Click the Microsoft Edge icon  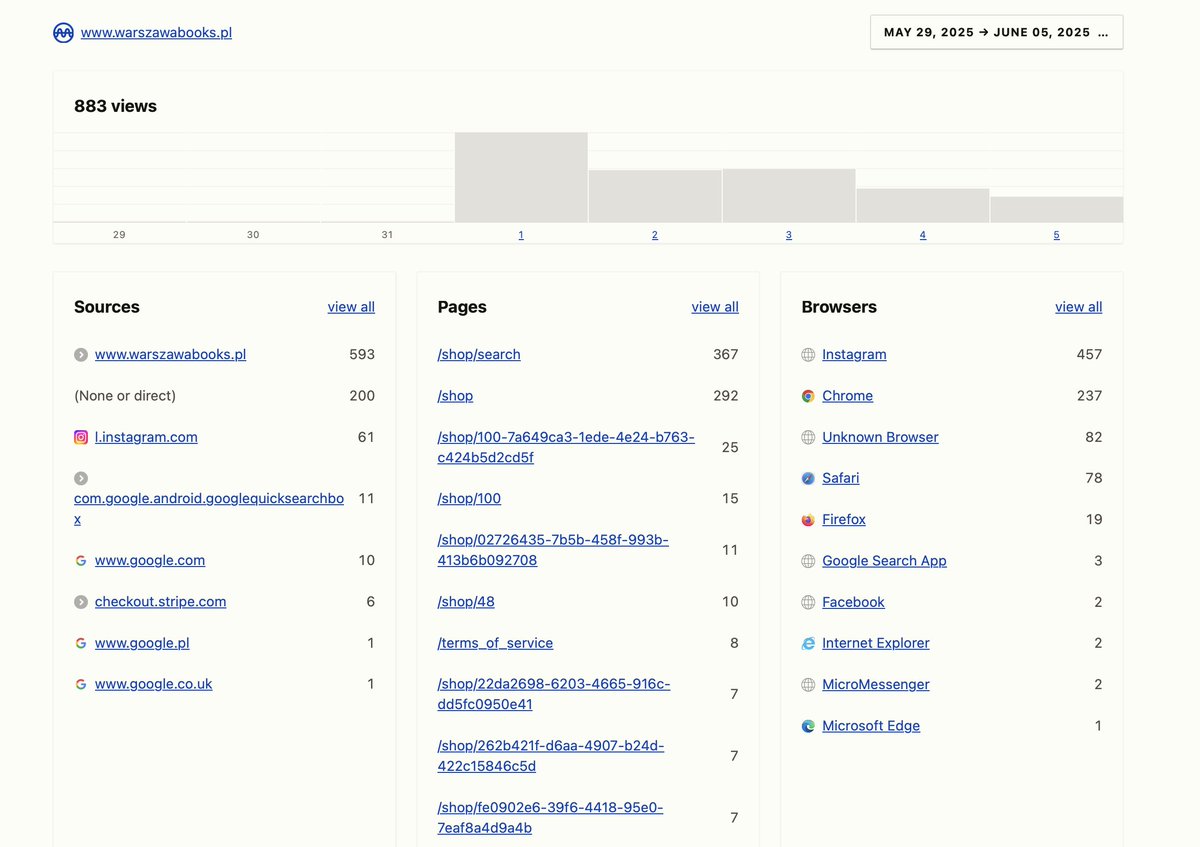point(807,725)
